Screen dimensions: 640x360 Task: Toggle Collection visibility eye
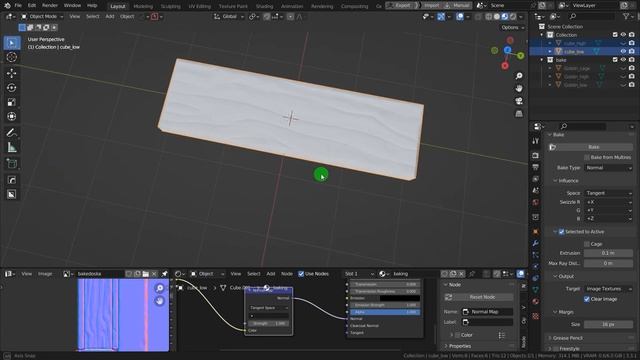point(623,35)
